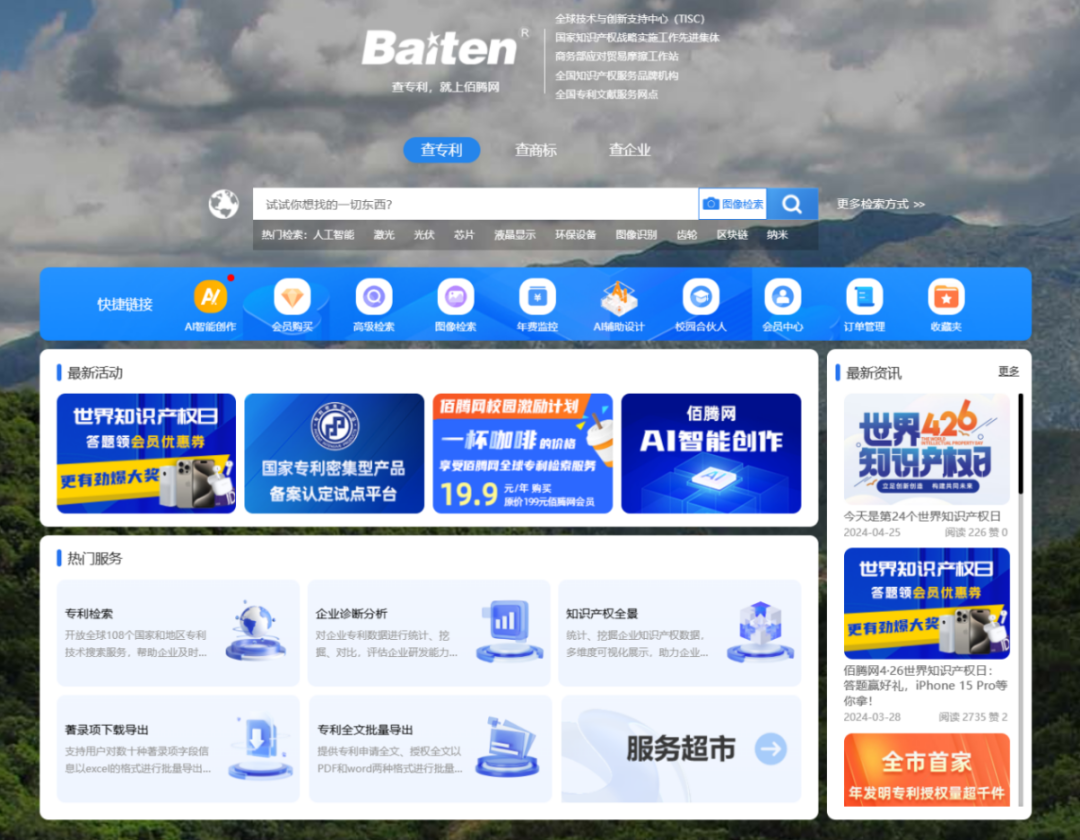Open the 佰腾网校园激励计划 19.9 banner
Image resolution: width=1080 pixels, height=840 pixels.
tap(523, 453)
